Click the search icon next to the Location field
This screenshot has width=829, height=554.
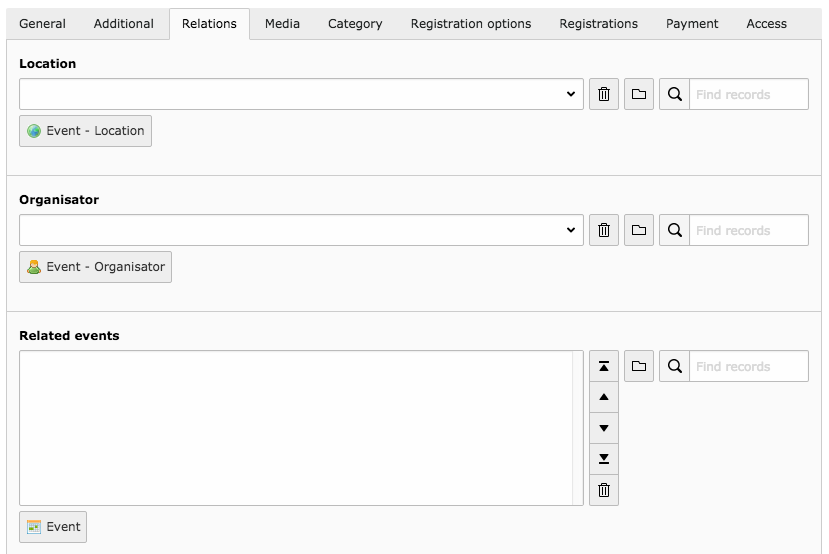click(x=675, y=94)
